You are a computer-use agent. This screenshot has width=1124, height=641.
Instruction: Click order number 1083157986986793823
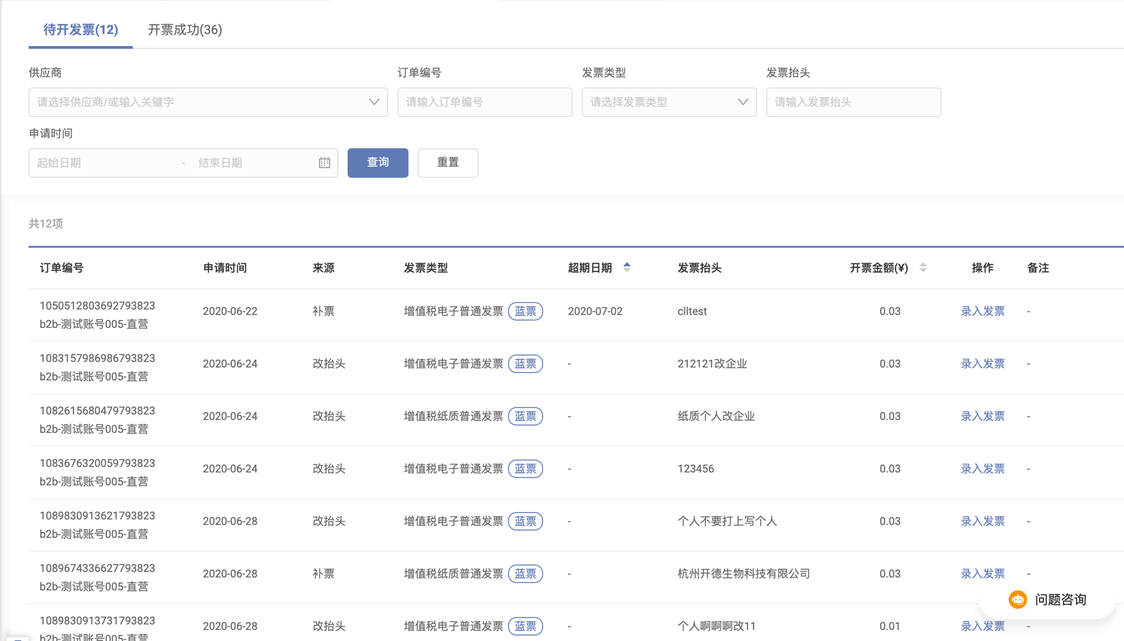pyautogui.click(x=97, y=358)
